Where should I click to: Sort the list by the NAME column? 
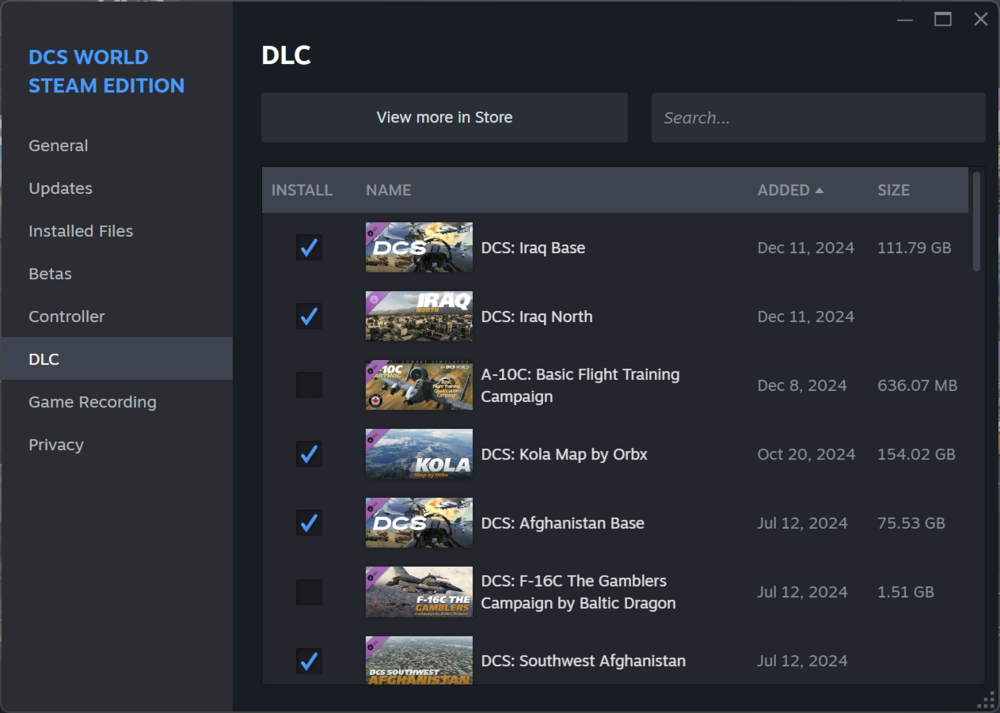pyautogui.click(x=388, y=190)
